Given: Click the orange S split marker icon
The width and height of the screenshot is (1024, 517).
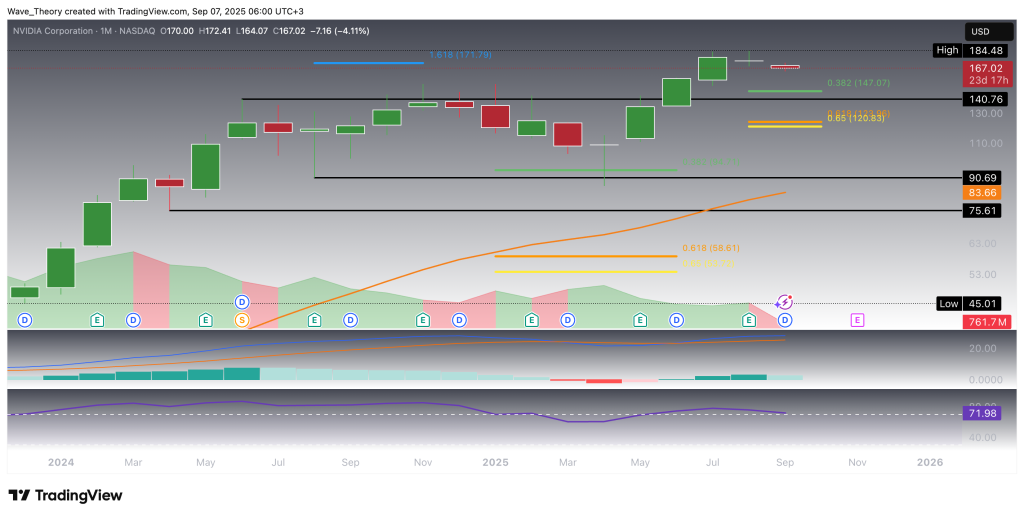Looking at the screenshot, I should pyautogui.click(x=241, y=320).
